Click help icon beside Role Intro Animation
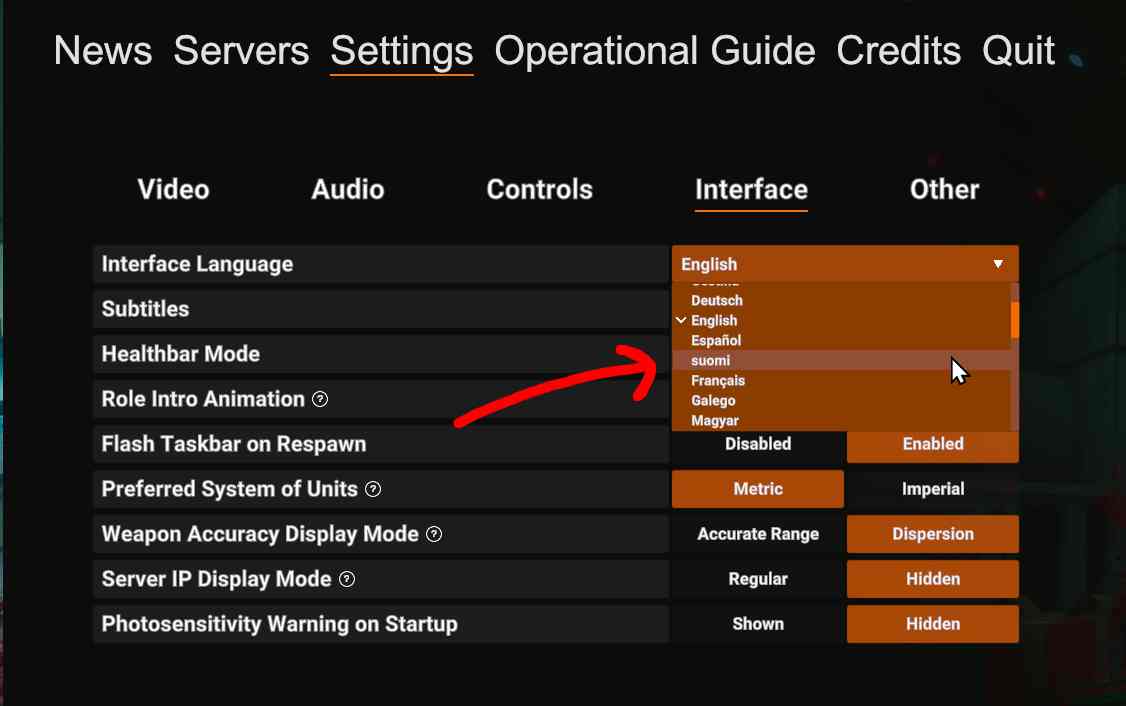 point(320,399)
